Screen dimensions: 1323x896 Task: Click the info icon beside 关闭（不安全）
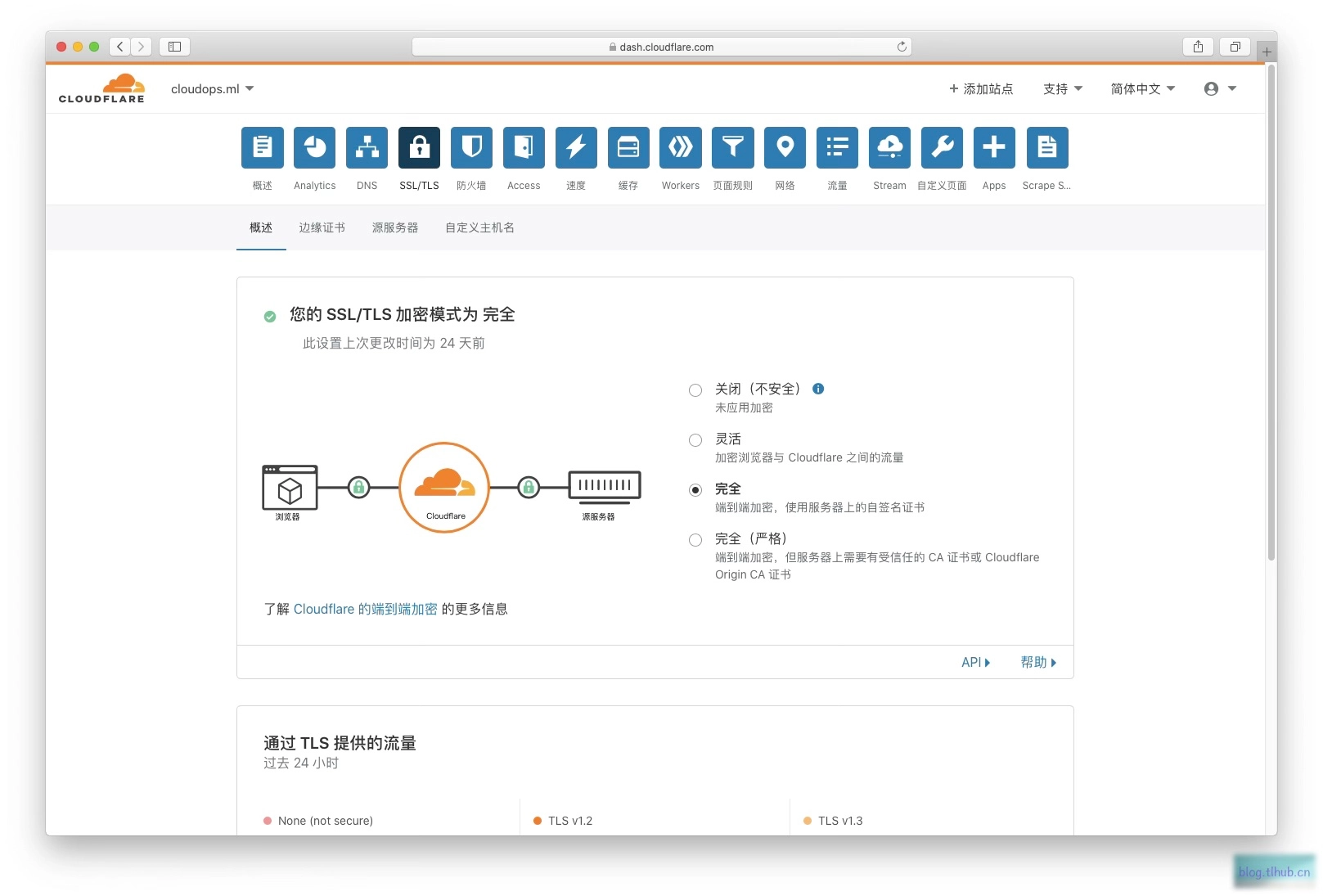(818, 389)
